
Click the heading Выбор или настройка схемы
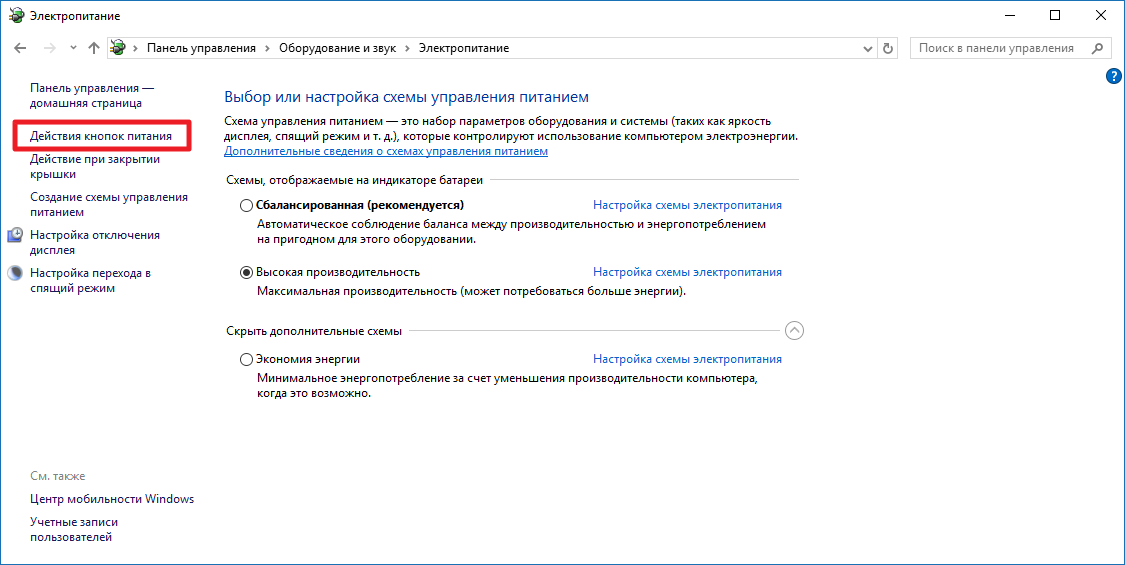406,97
